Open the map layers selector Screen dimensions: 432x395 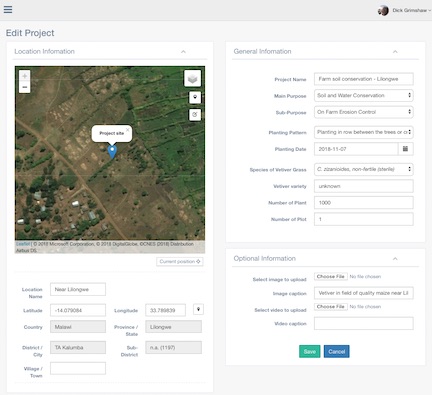[192, 79]
